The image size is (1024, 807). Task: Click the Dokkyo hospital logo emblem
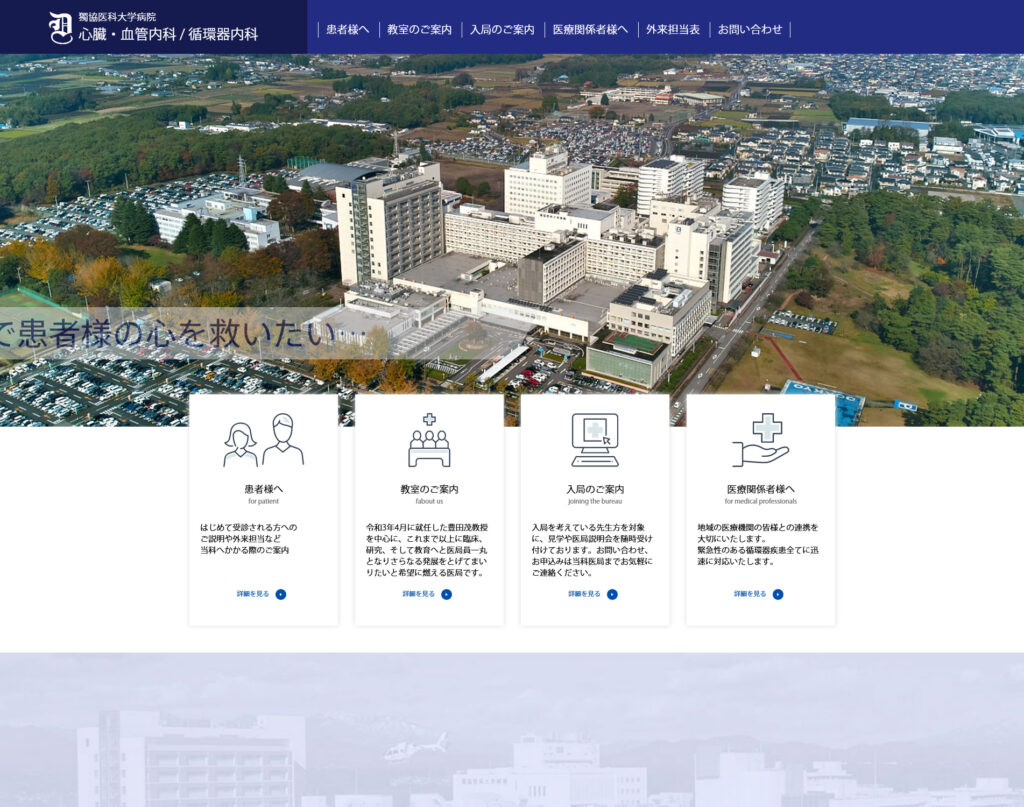pyautogui.click(x=61, y=27)
